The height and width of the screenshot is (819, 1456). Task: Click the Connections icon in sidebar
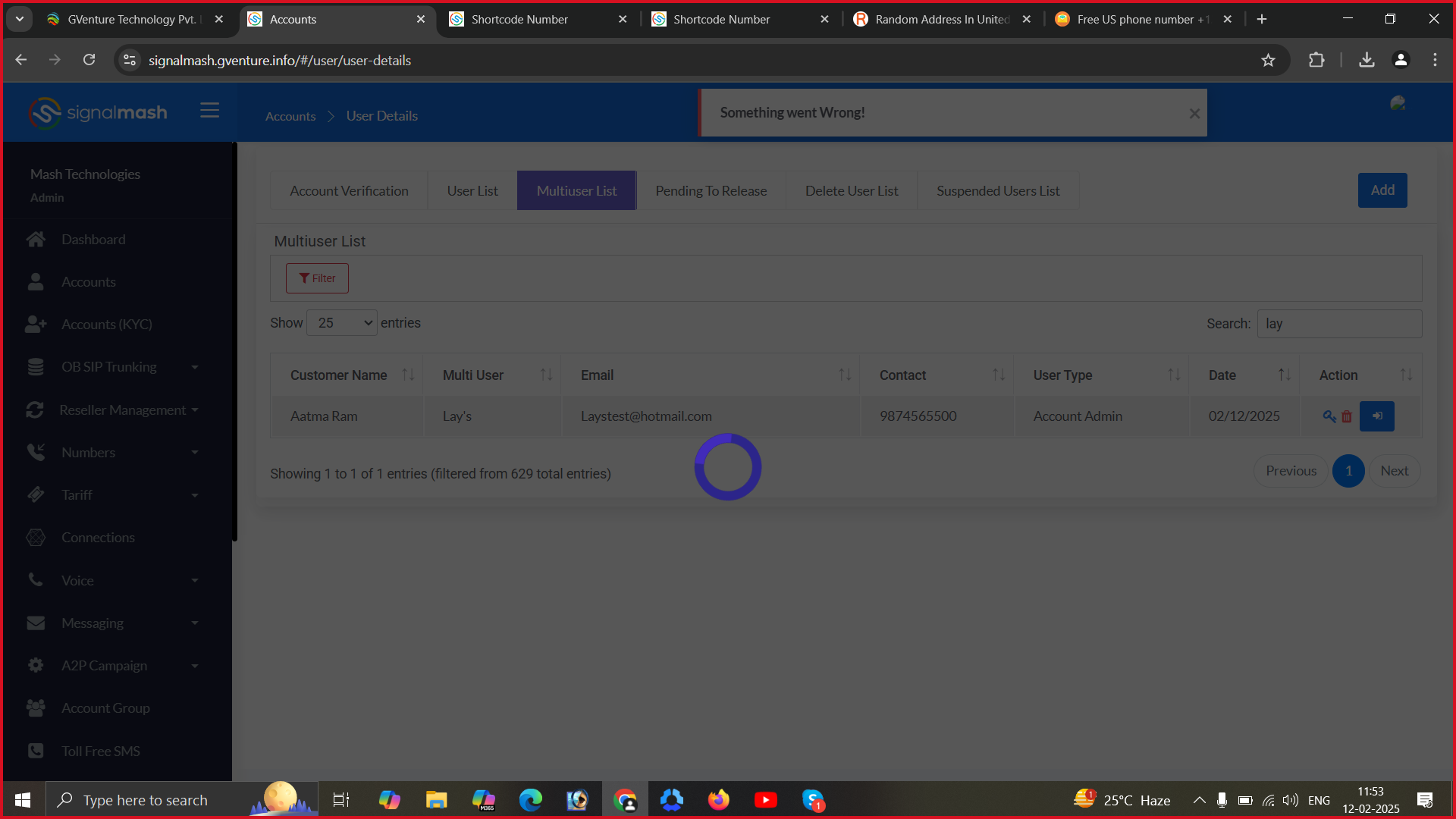36,538
